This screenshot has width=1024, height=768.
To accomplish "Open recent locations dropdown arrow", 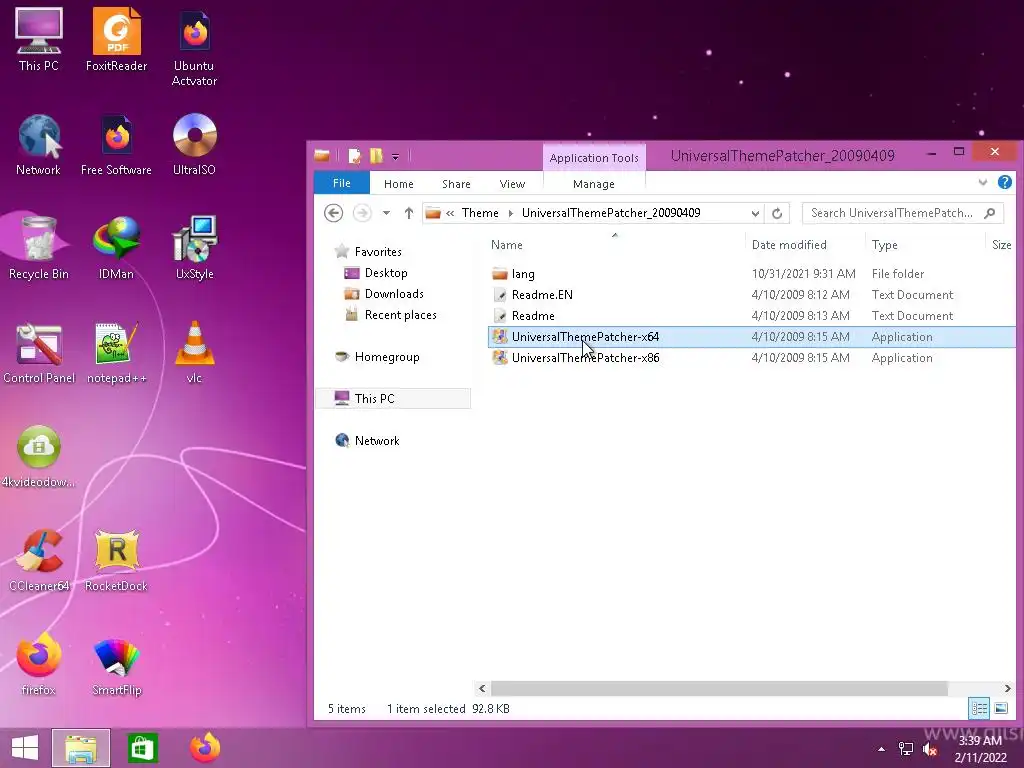I will [387, 213].
